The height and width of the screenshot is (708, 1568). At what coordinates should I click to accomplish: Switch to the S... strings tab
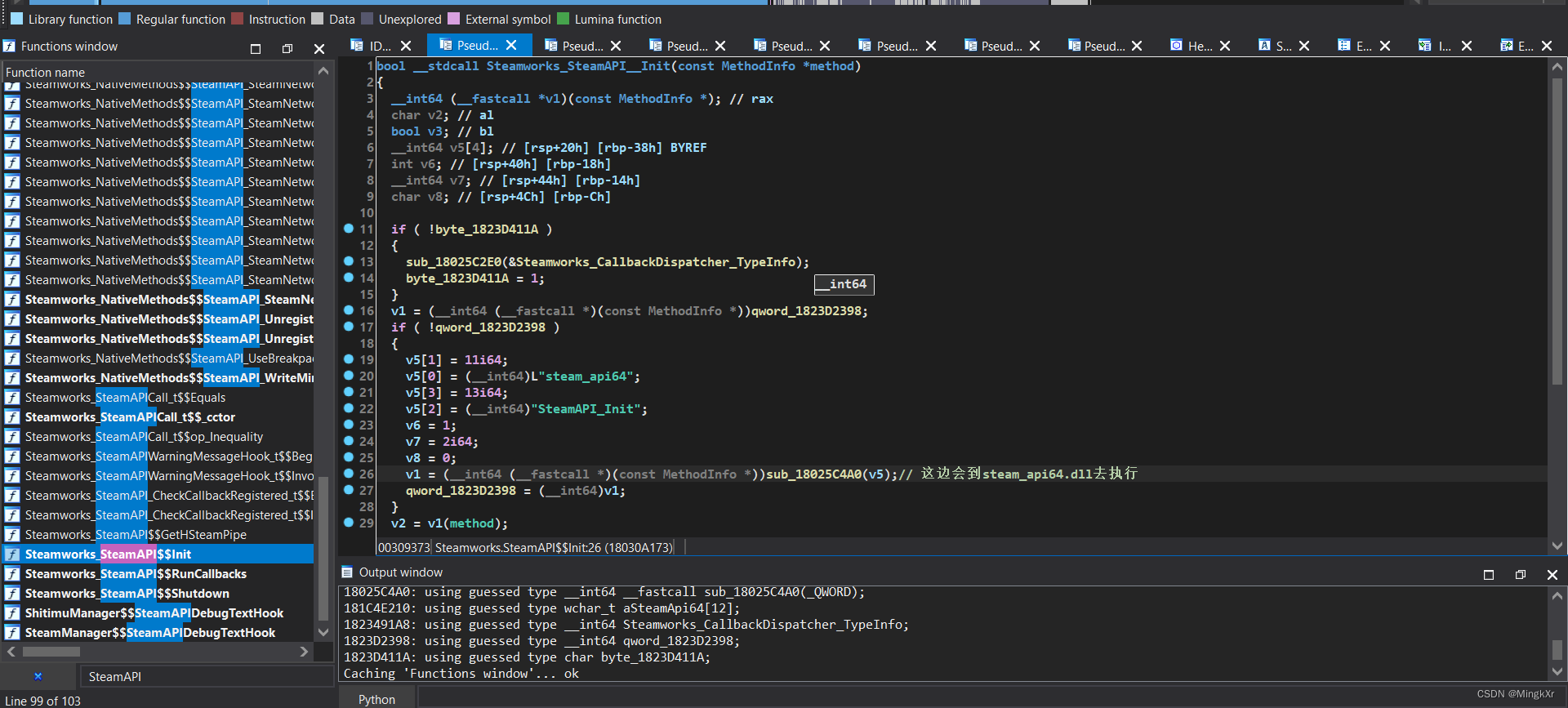pyautogui.click(x=1284, y=46)
